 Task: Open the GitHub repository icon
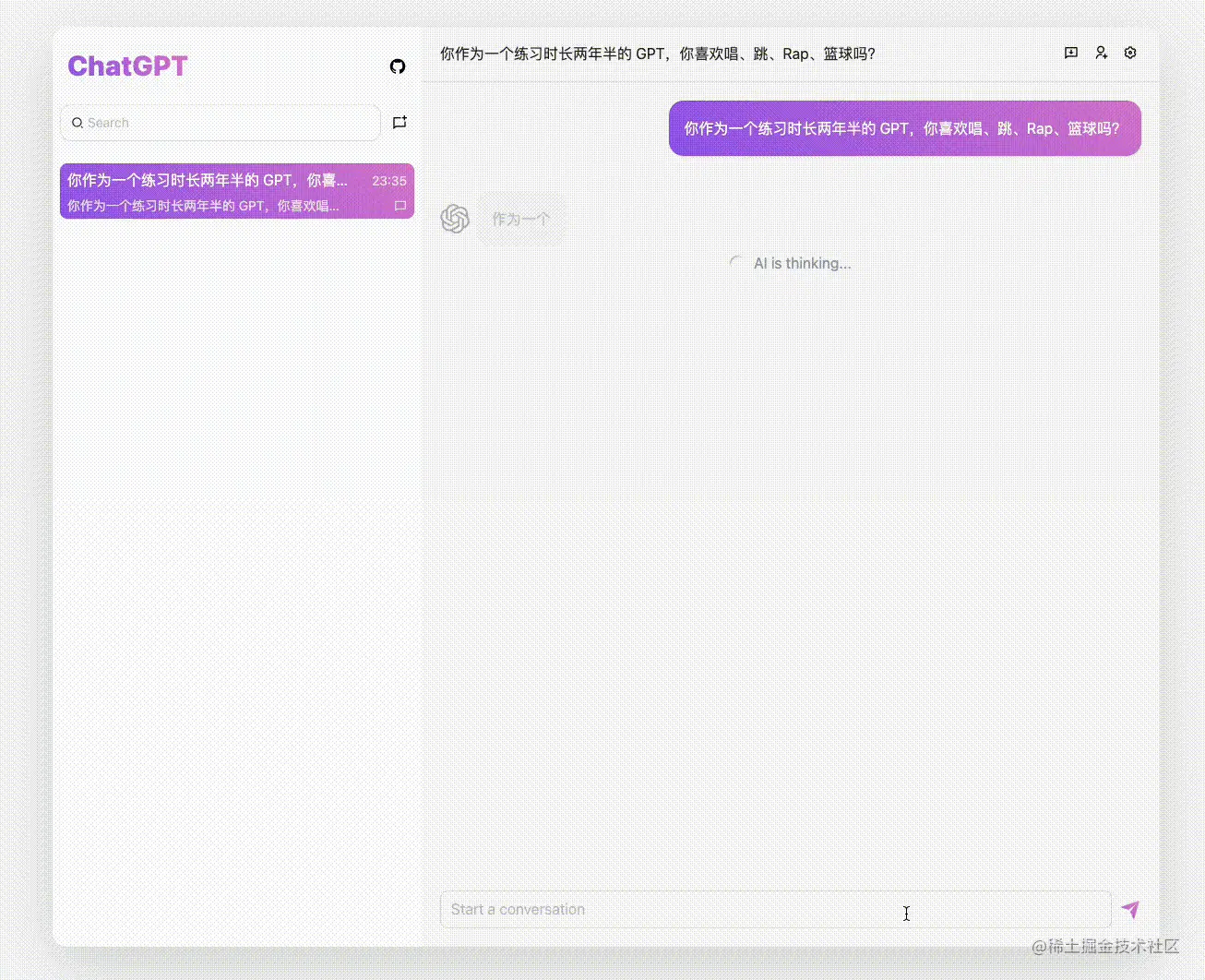[398, 66]
